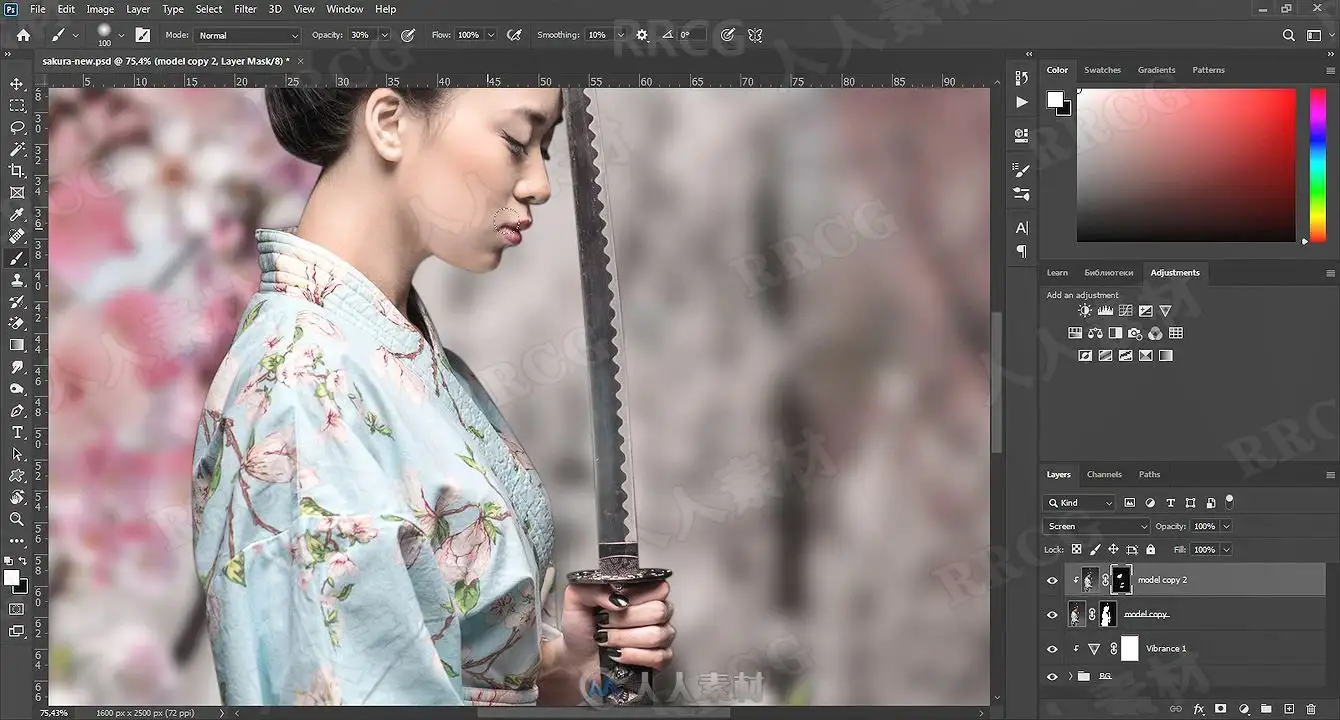Open brush smoothing options gear
The image size is (1340, 720).
point(642,35)
